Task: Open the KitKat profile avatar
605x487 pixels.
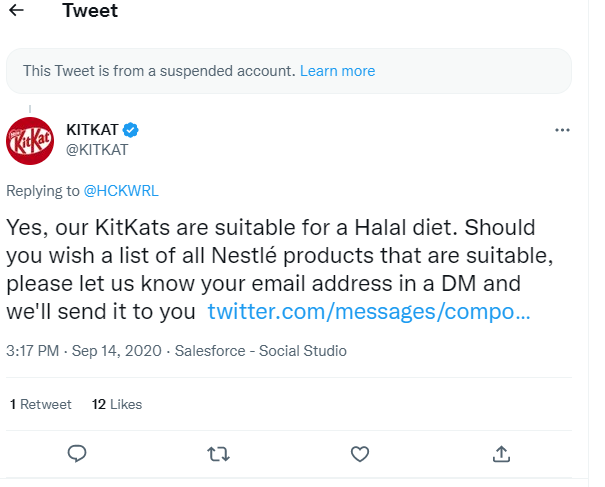Action: coord(32,142)
